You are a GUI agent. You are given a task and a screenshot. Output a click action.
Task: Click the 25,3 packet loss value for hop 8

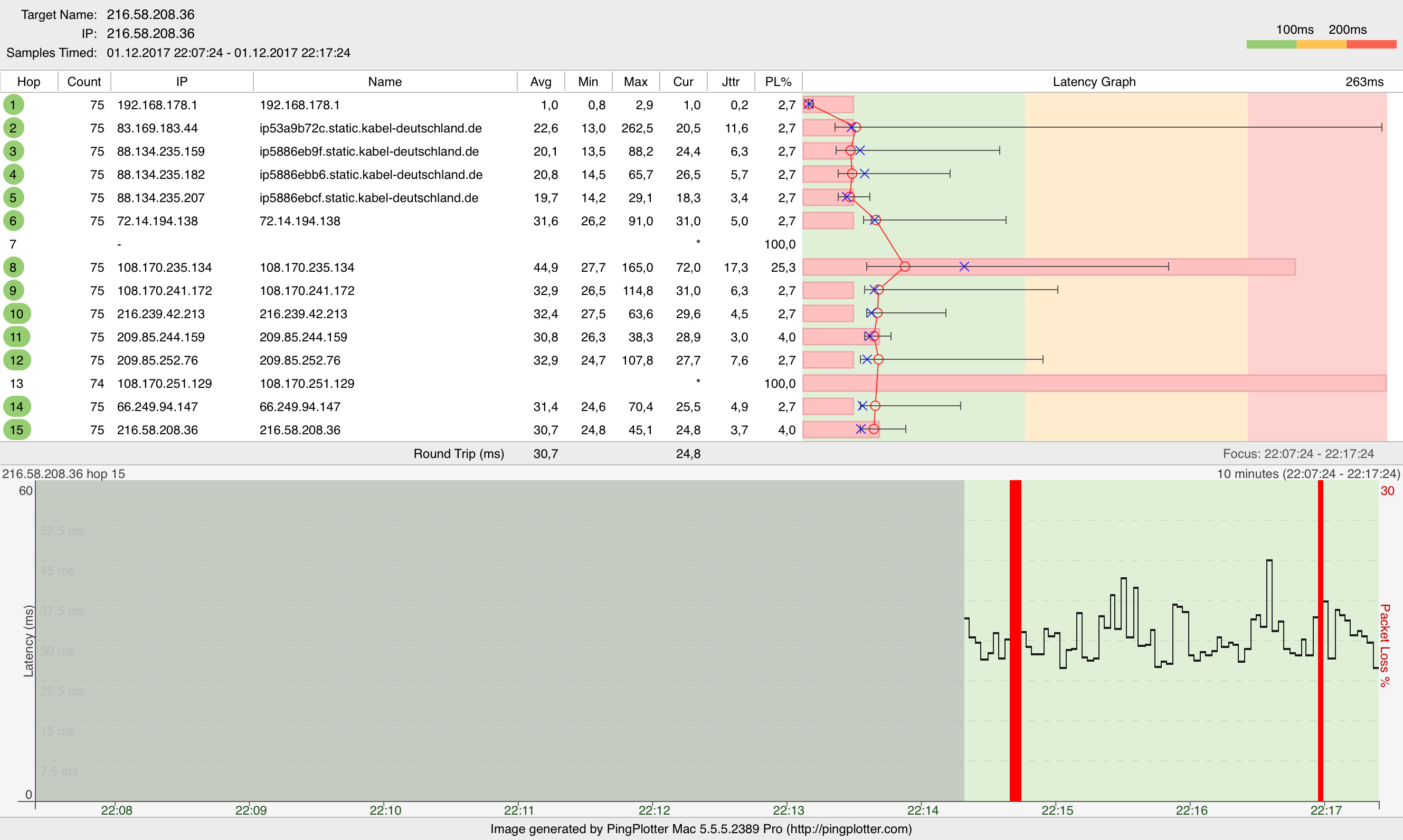point(783,267)
